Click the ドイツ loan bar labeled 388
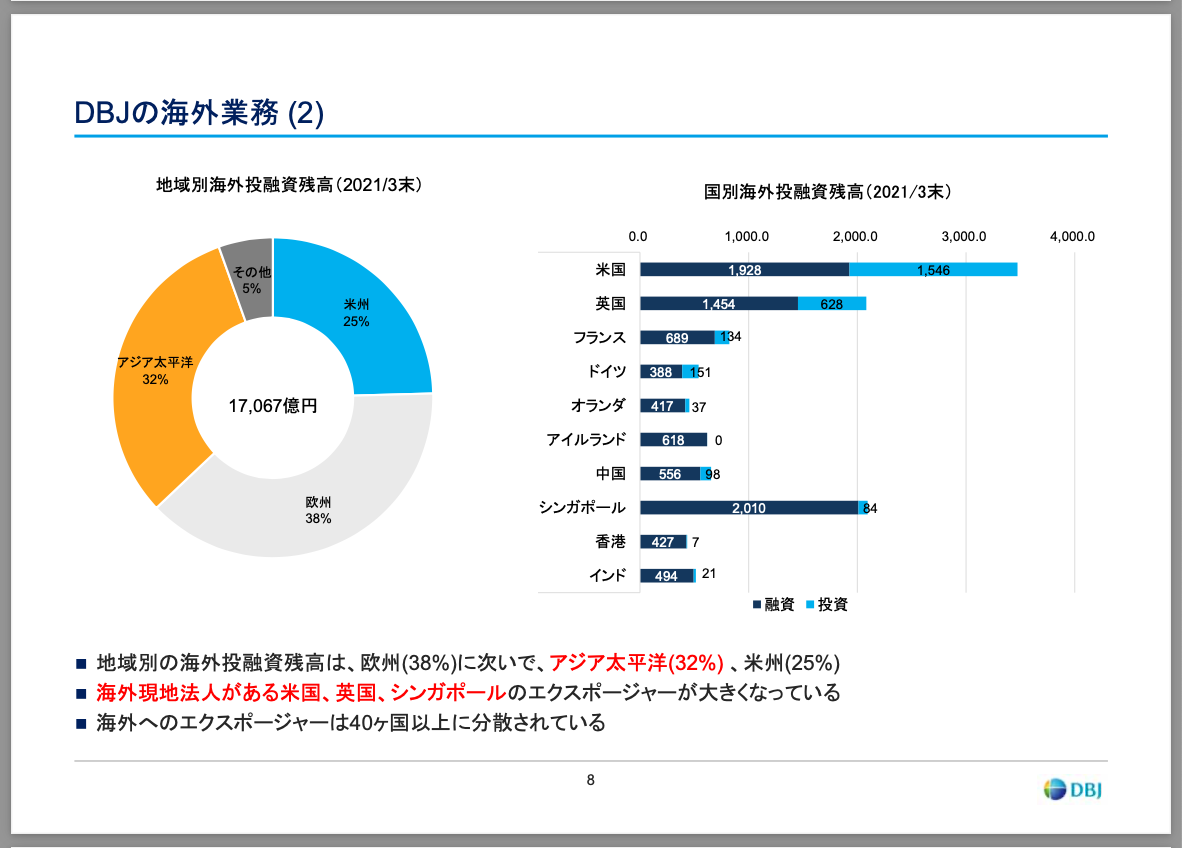This screenshot has height=848, width=1182. [x=661, y=372]
